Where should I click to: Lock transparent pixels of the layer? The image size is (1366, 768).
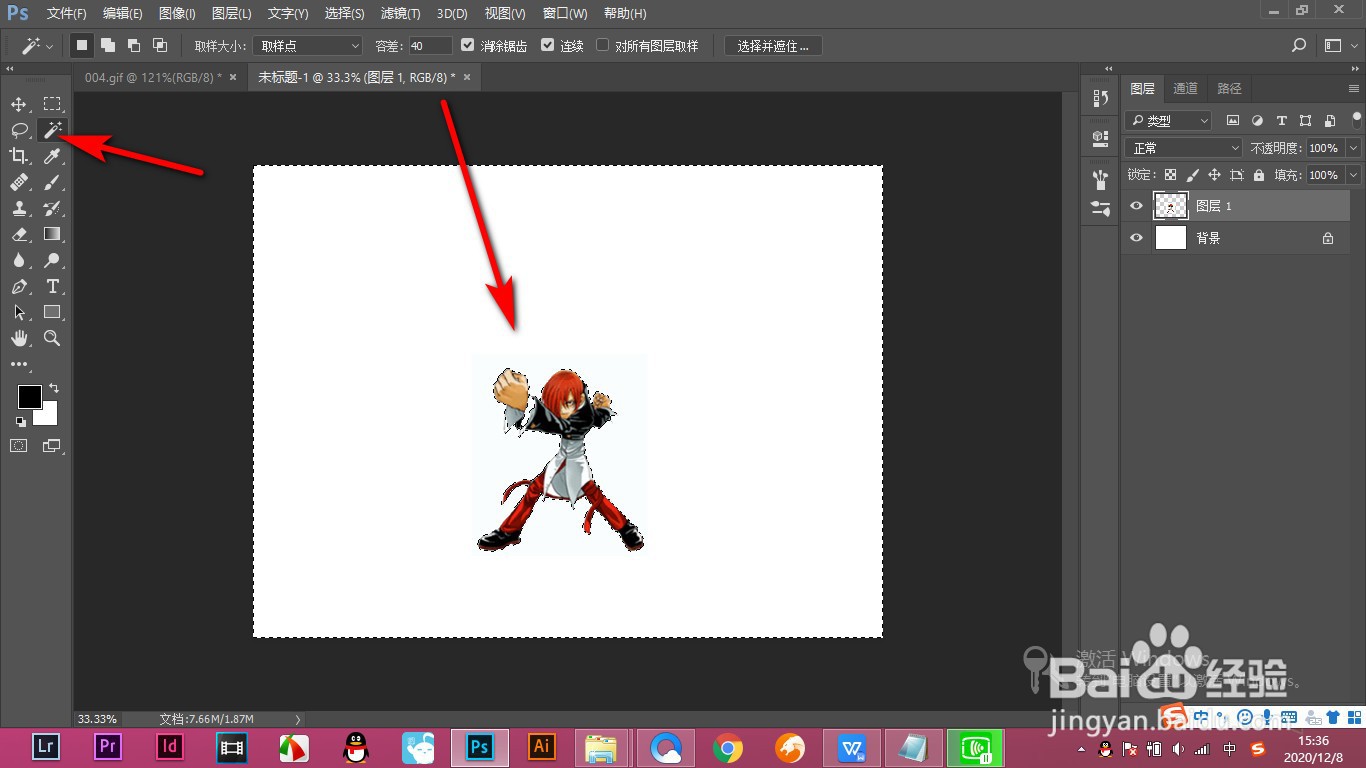tap(1170, 175)
